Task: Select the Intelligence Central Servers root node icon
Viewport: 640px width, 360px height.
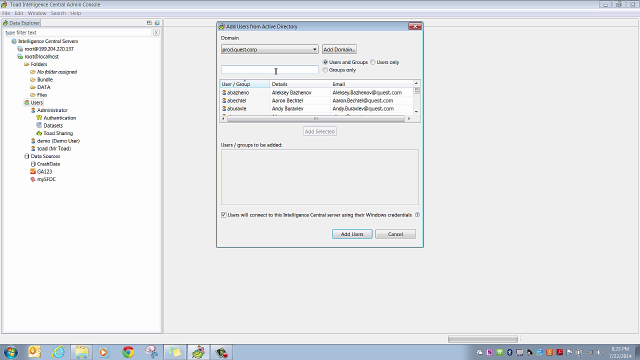Action: click(14, 41)
